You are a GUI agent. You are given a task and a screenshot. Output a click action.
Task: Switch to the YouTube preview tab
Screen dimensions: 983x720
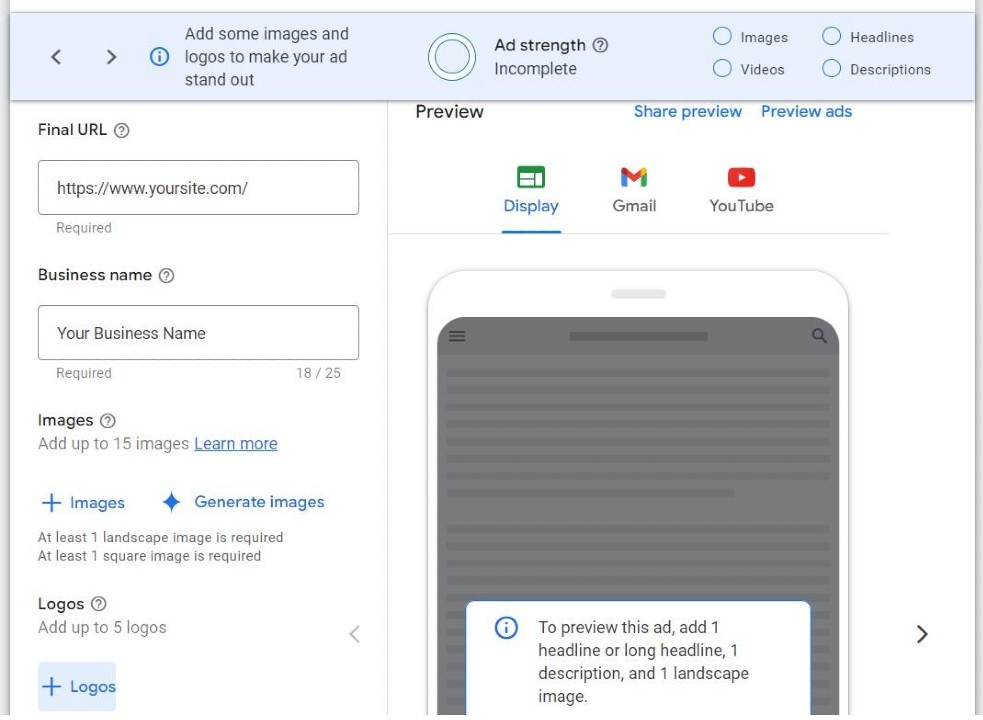pos(741,190)
